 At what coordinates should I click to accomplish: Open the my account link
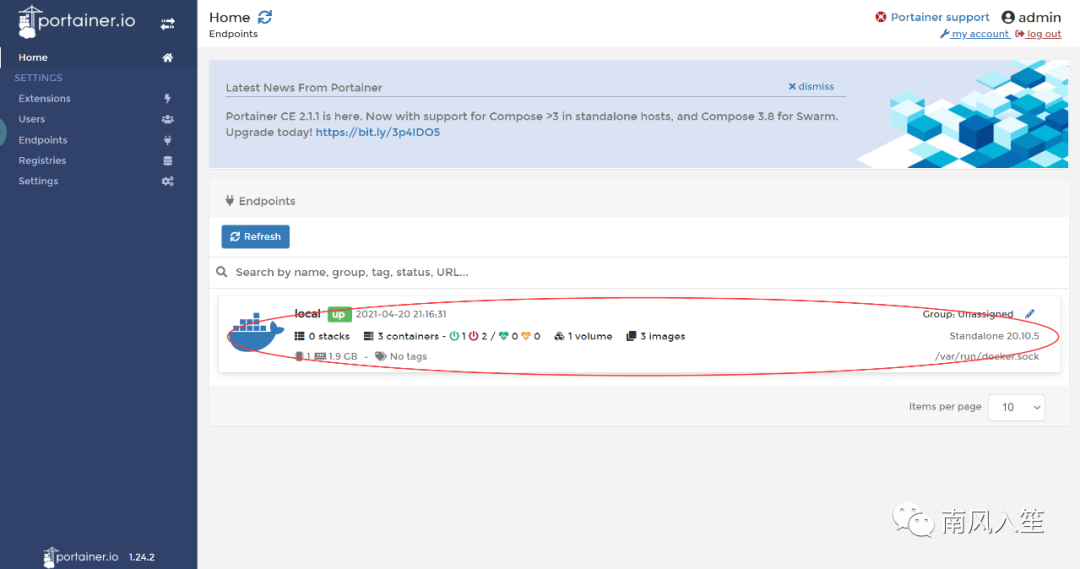(x=980, y=34)
